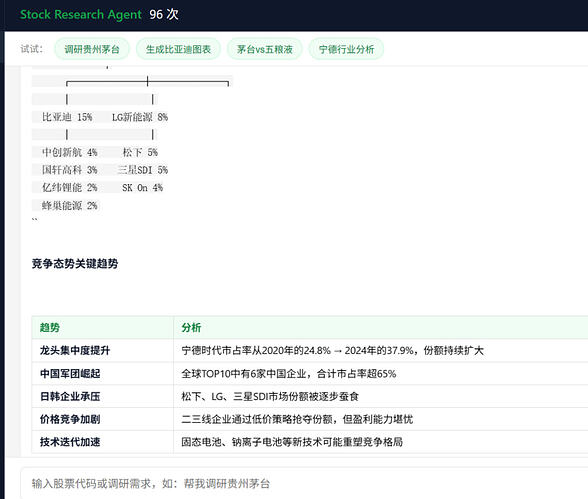Click the 比亚迪 15% chart label
The height and width of the screenshot is (499, 588).
pyautogui.click(x=67, y=117)
